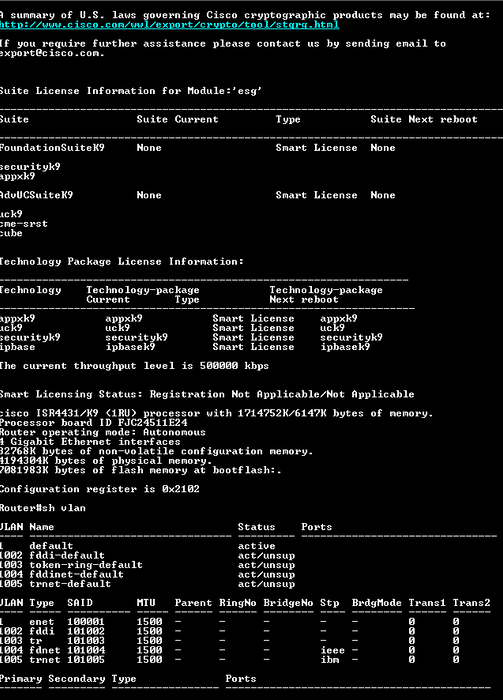Click the 'default' VLAN name
Image resolution: width=503 pixels, height=700 pixels.
click(x=51, y=546)
